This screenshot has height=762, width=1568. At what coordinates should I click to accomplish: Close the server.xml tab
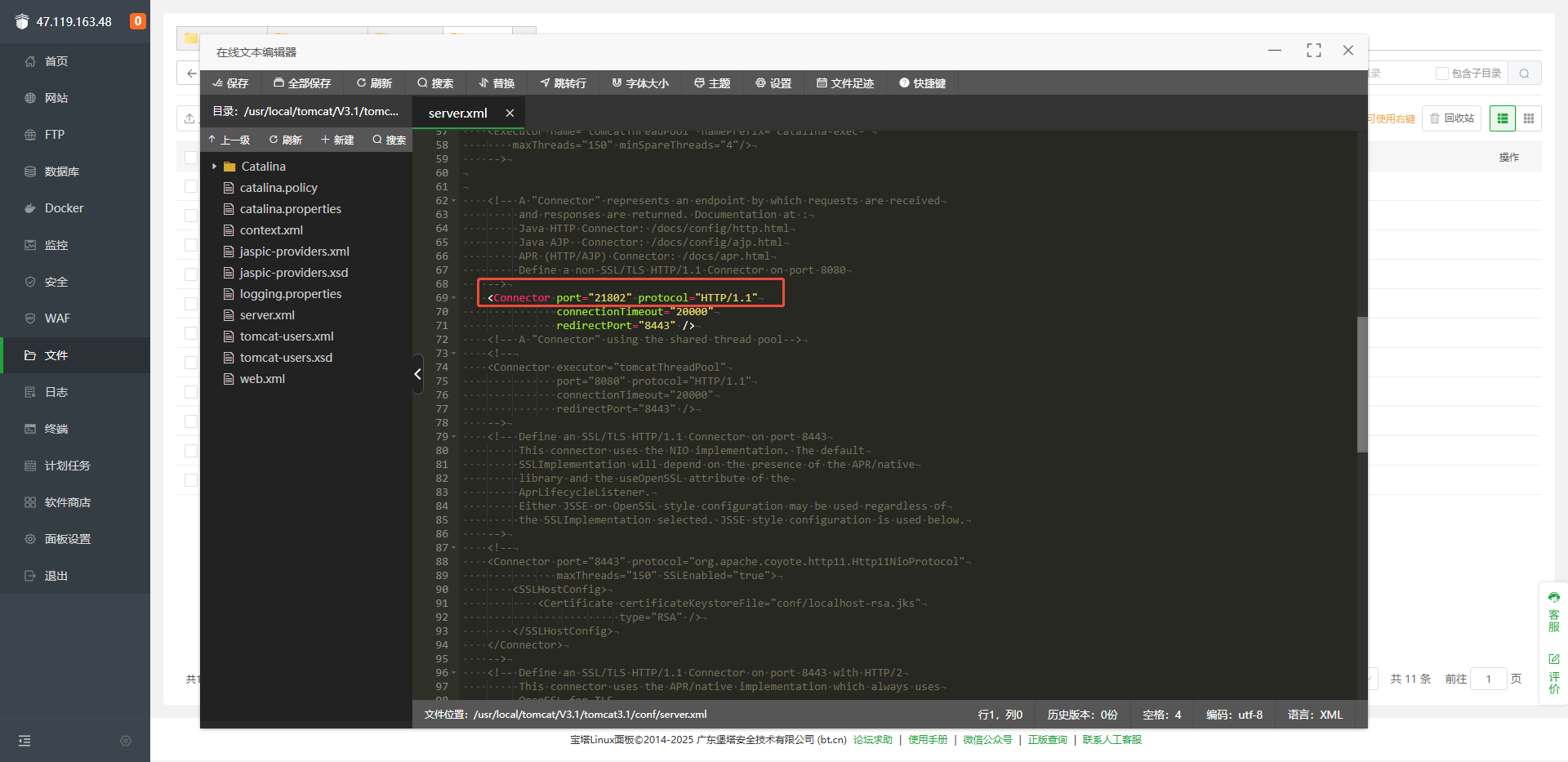(x=510, y=114)
